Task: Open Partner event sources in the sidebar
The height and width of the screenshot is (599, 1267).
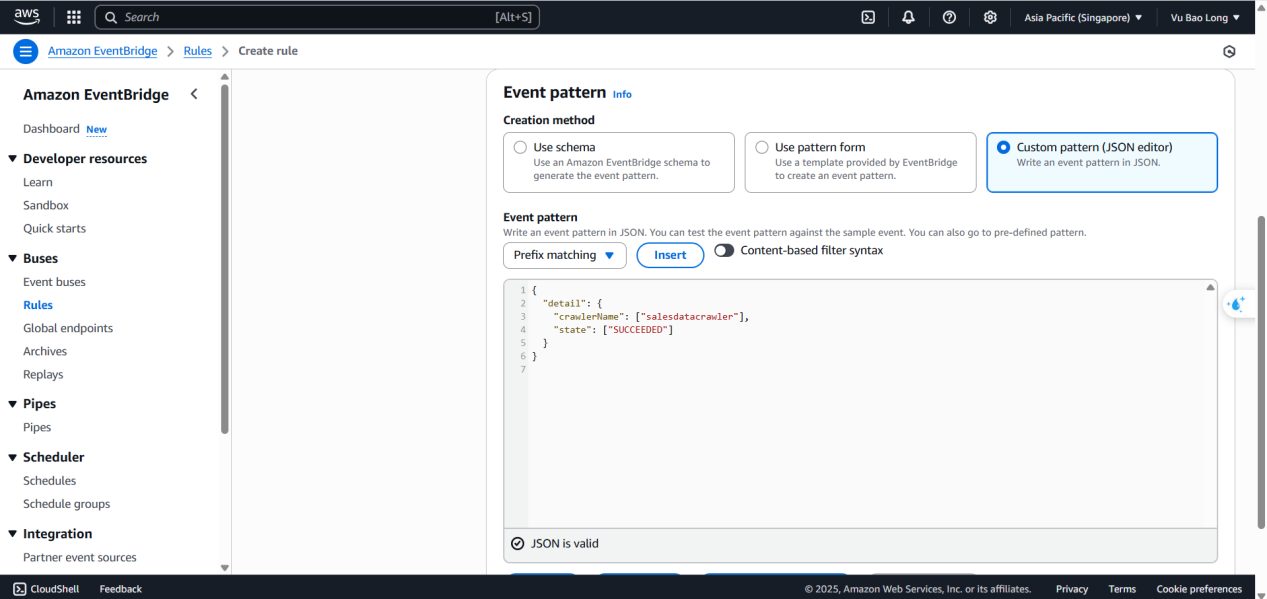Action: [80, 557]
